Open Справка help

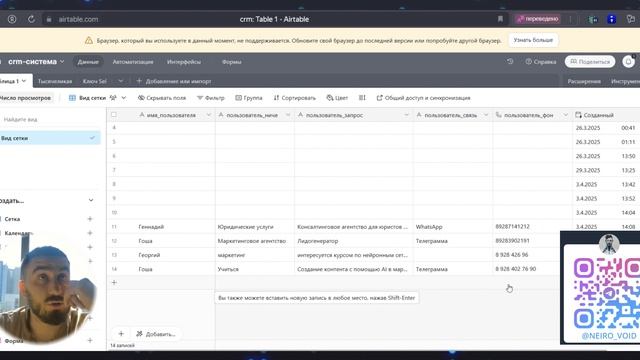click(x=541, y=62)
